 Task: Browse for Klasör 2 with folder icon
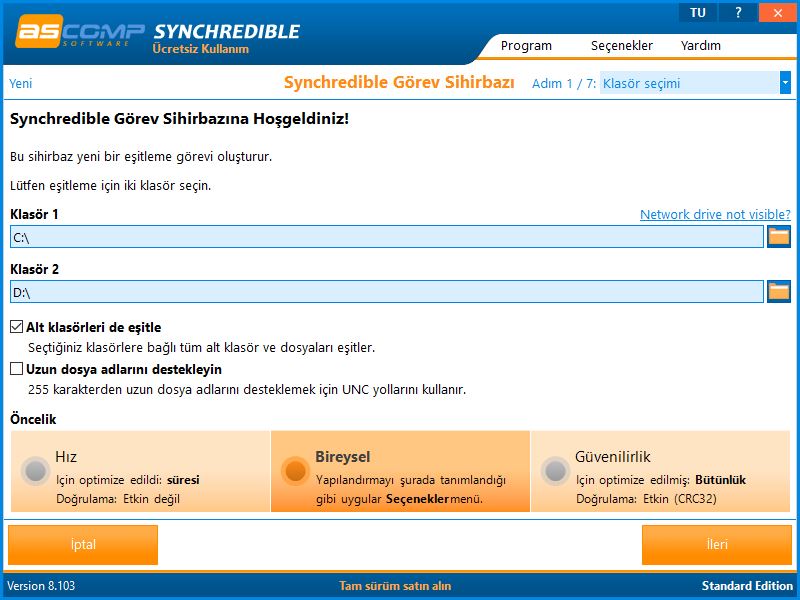(779, 292)
